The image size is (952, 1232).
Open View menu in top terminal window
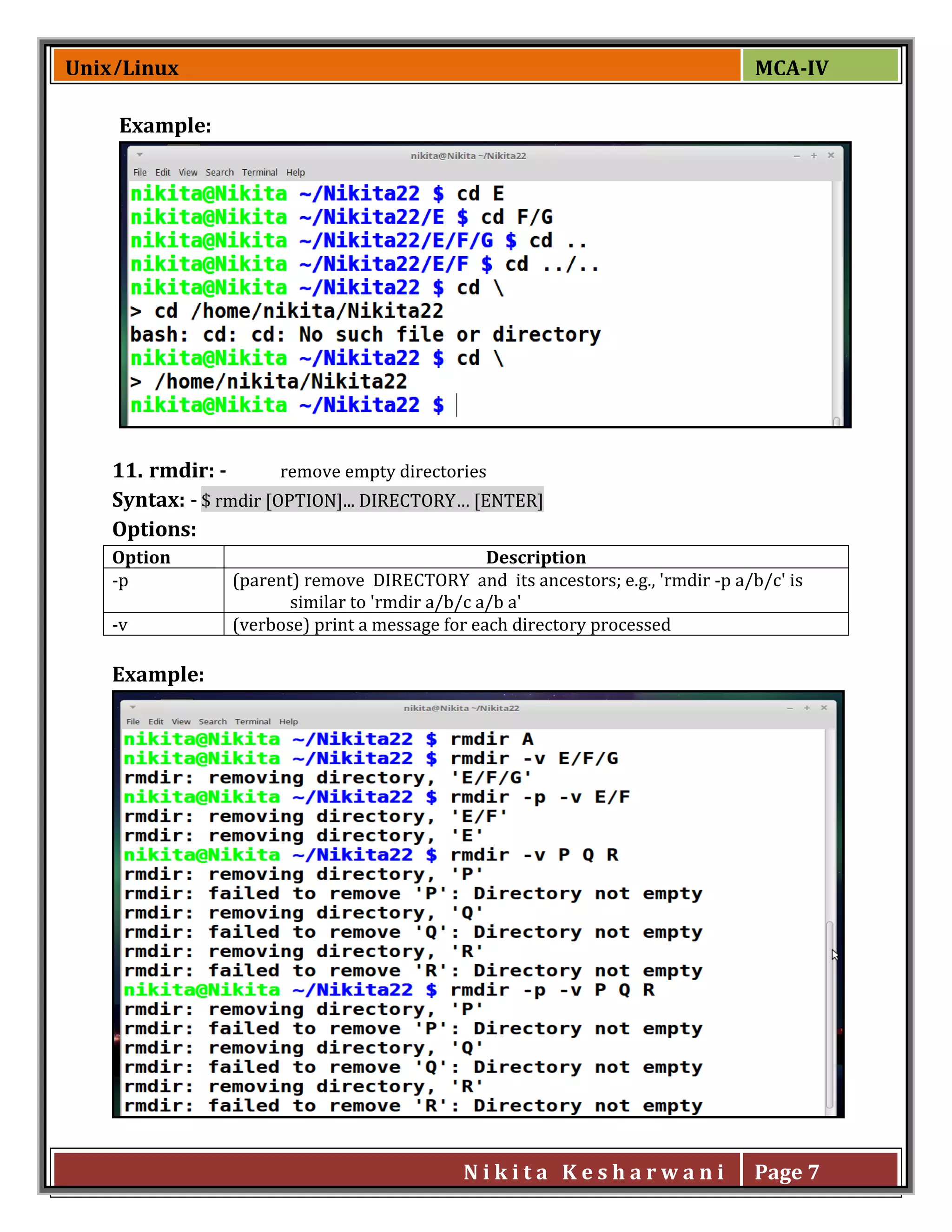(x=188, y=172)
